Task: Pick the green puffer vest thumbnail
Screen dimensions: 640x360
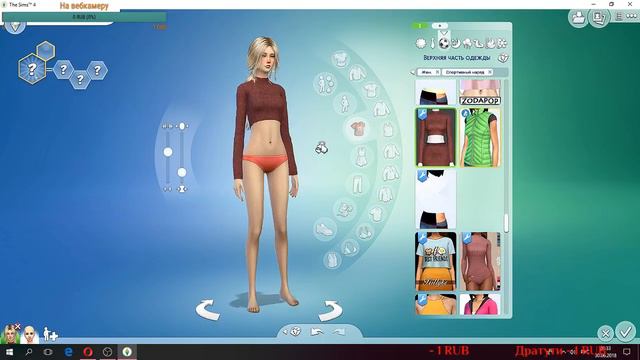Action: [x=480, y=138]
